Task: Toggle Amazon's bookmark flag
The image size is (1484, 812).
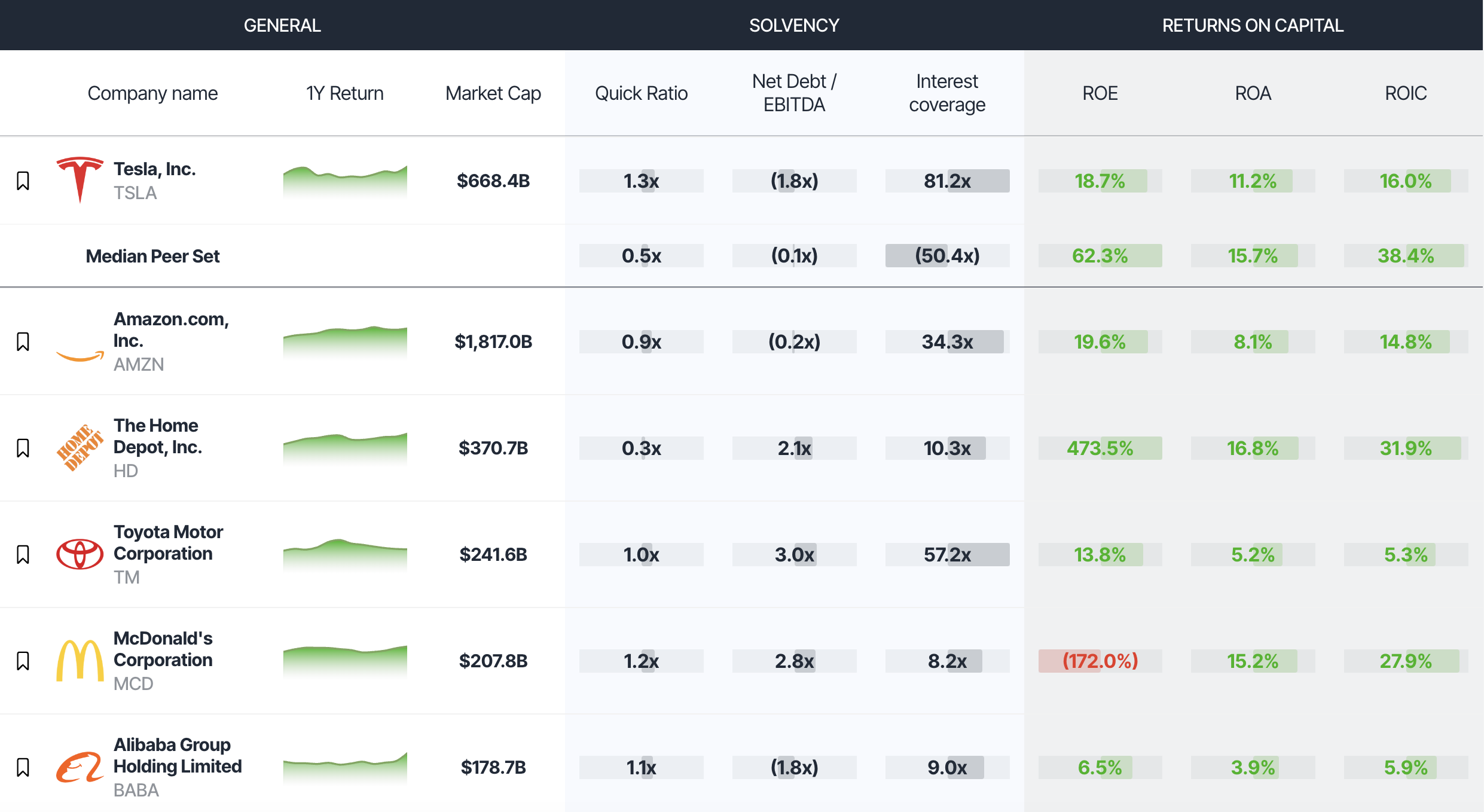Action: [x=23, y=341]
